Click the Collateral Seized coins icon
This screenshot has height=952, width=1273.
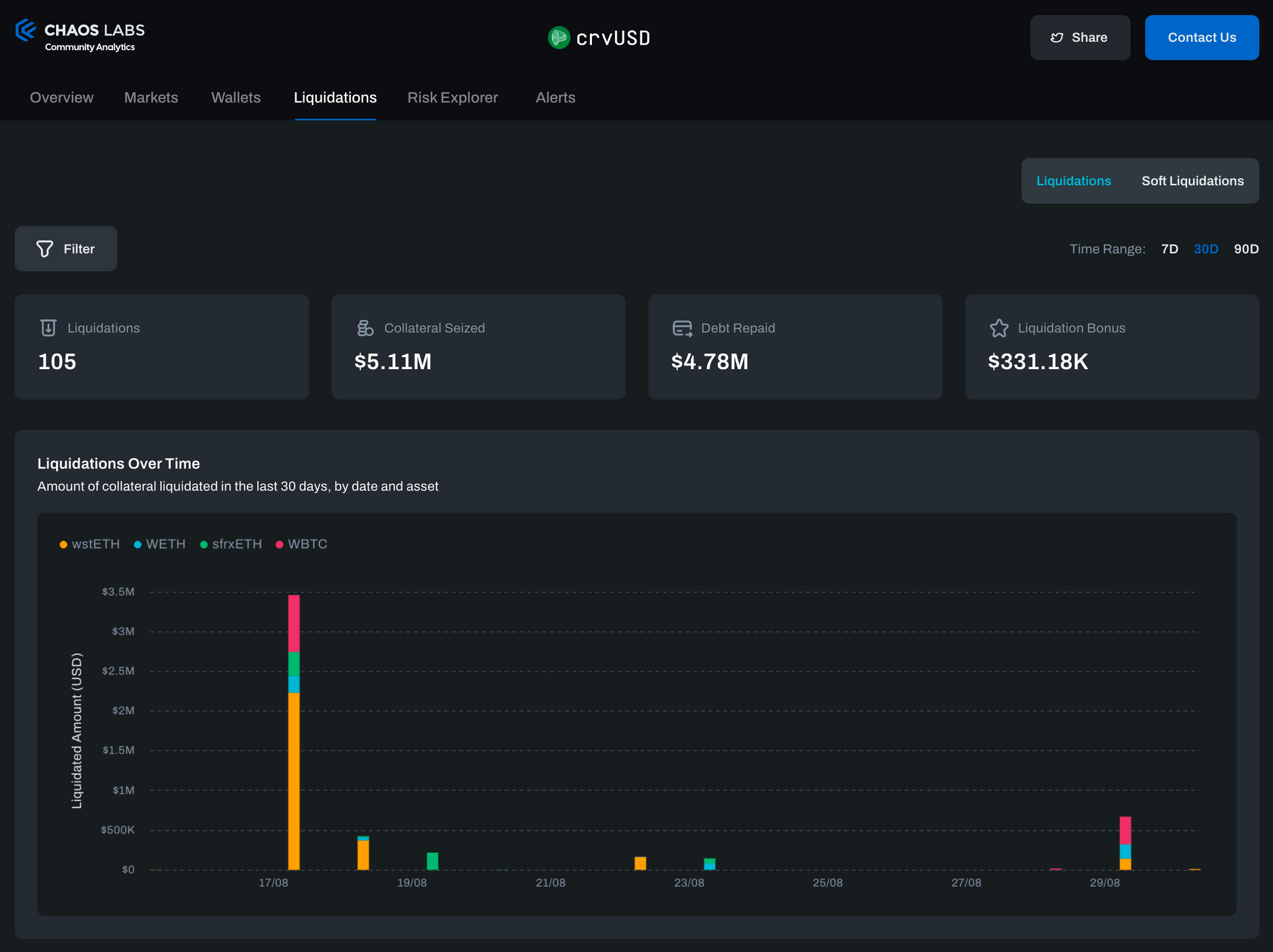pyautogui.click(x=365, y=328)
